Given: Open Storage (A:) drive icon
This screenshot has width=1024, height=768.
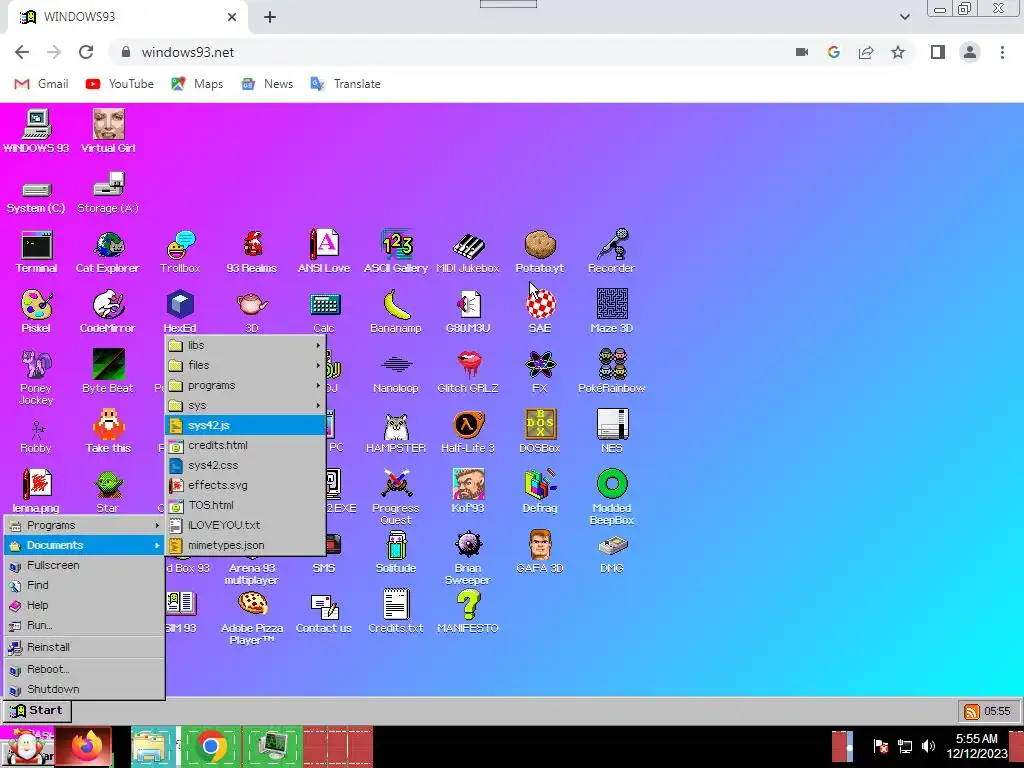Looking at the screenshot, I should [x=108, y=192].
